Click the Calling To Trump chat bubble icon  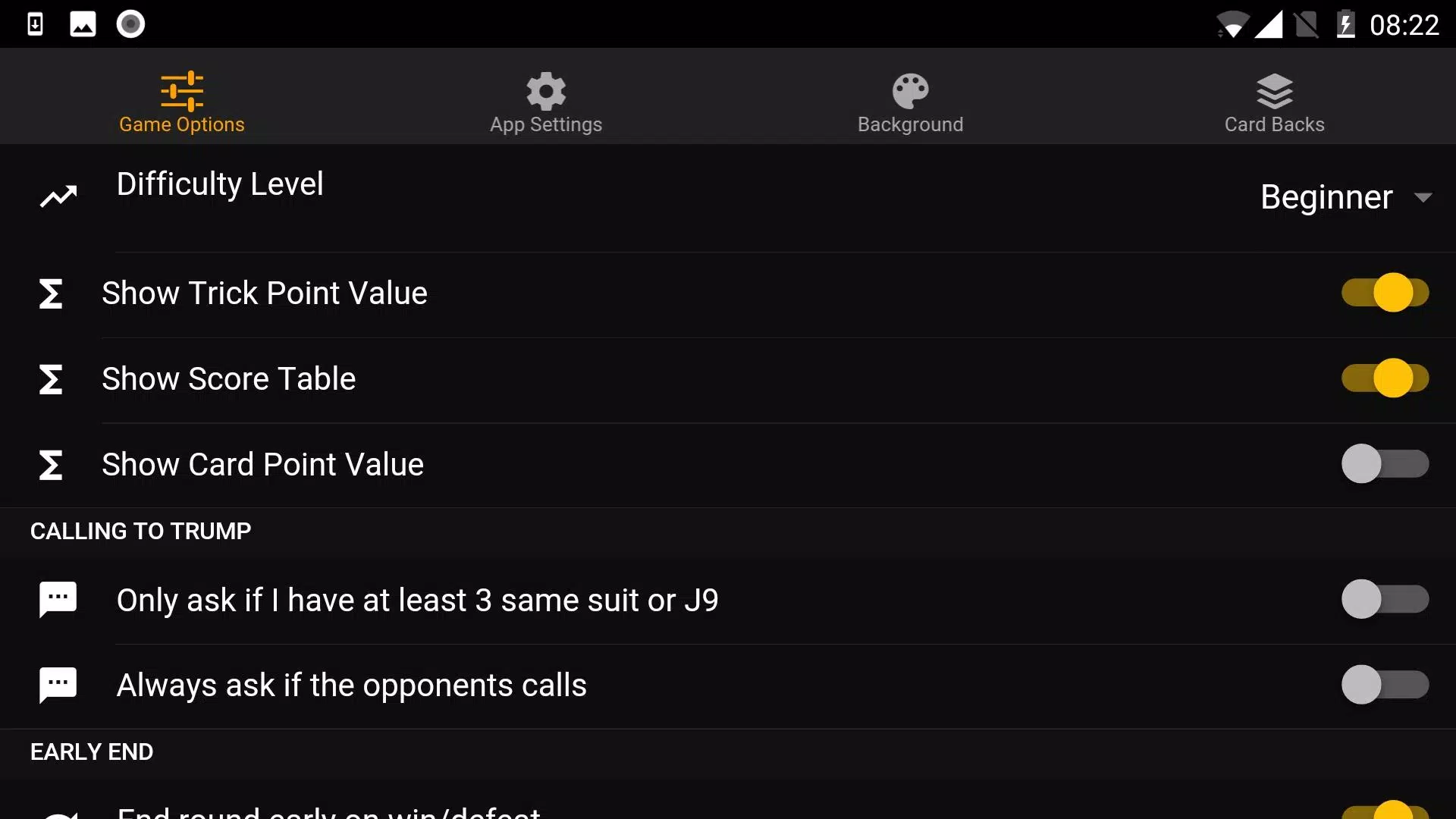click(x=58, y=599)
